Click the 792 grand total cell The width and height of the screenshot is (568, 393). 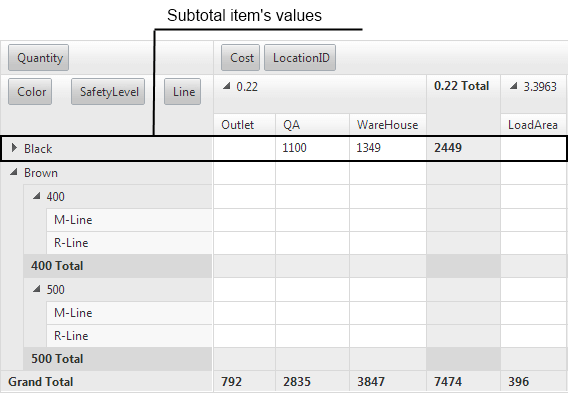[245, 382]
